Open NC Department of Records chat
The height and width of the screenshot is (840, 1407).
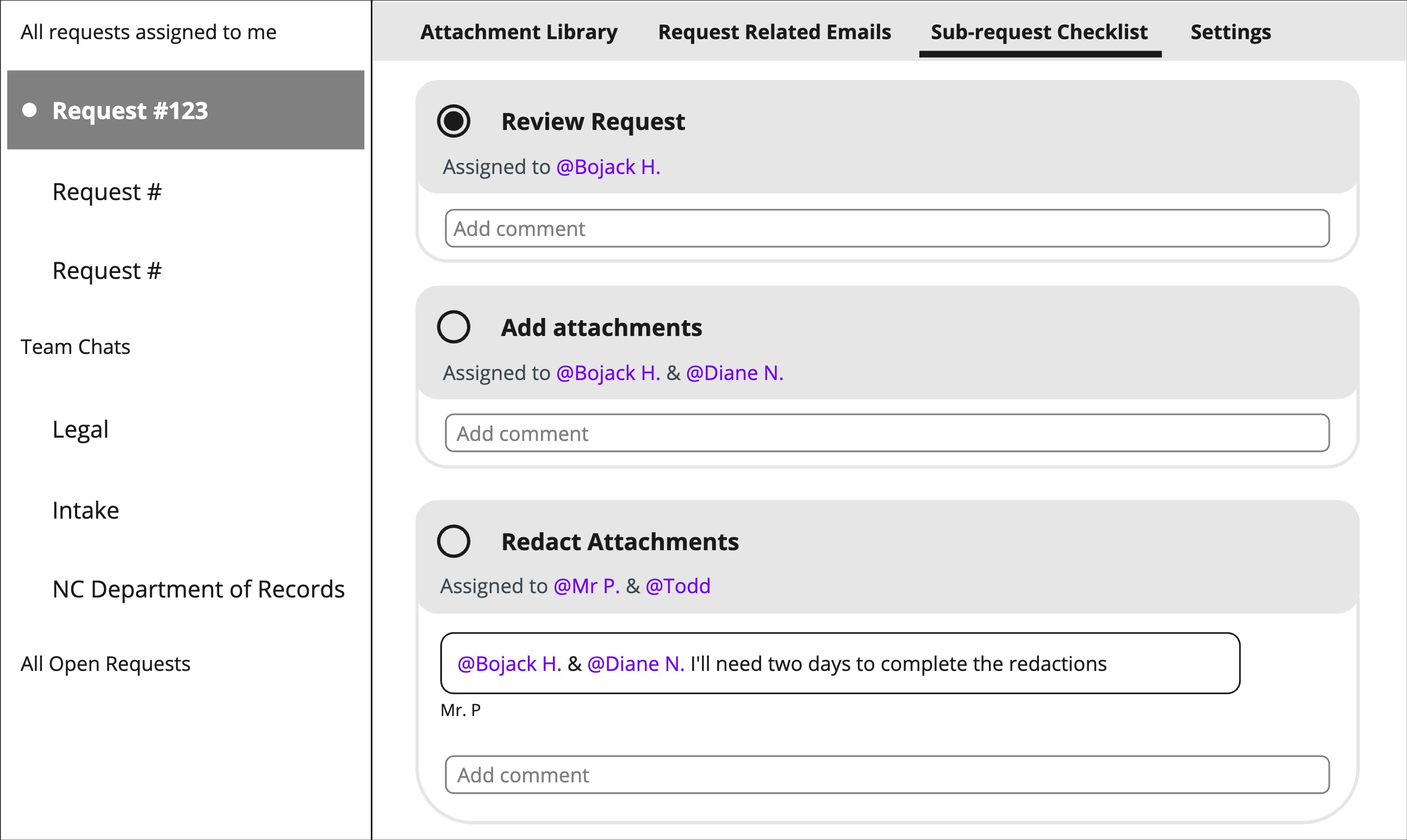point(198,589)
